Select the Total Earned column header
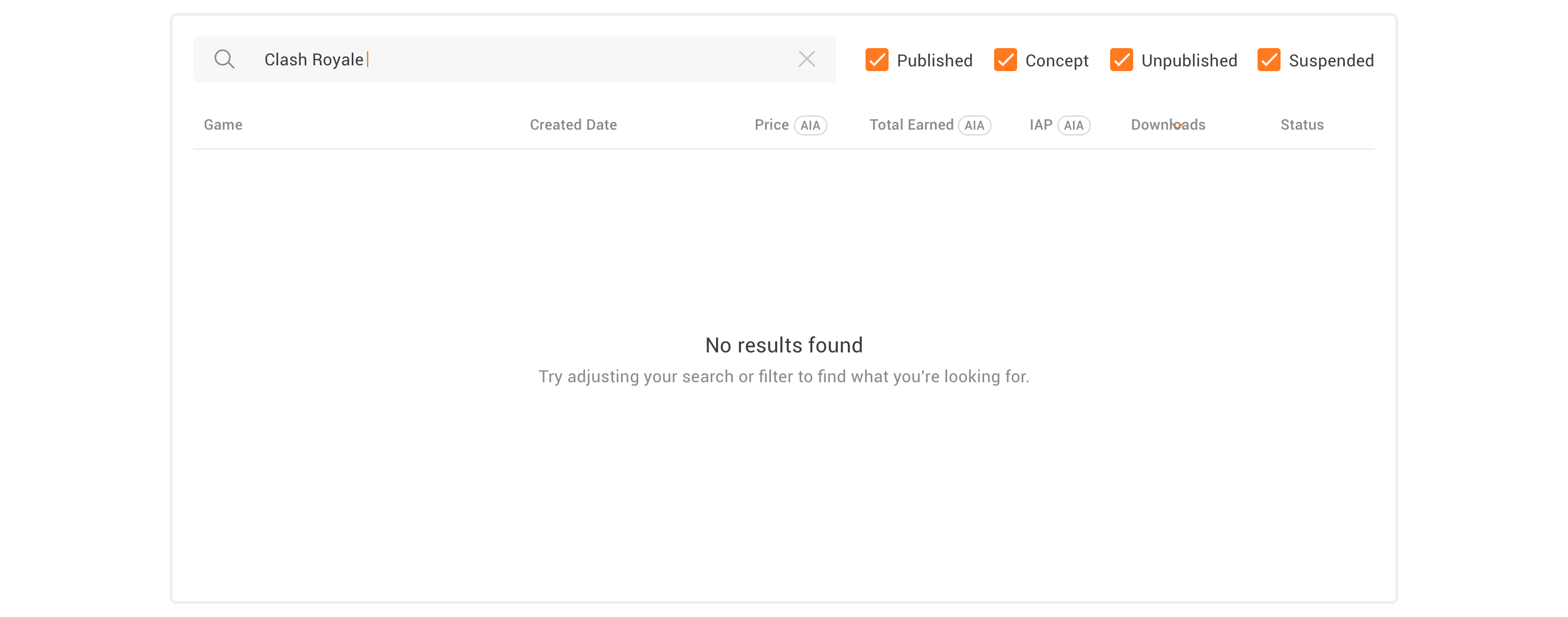This screenshot has height=617, width=1568. (x=910, y=125)
